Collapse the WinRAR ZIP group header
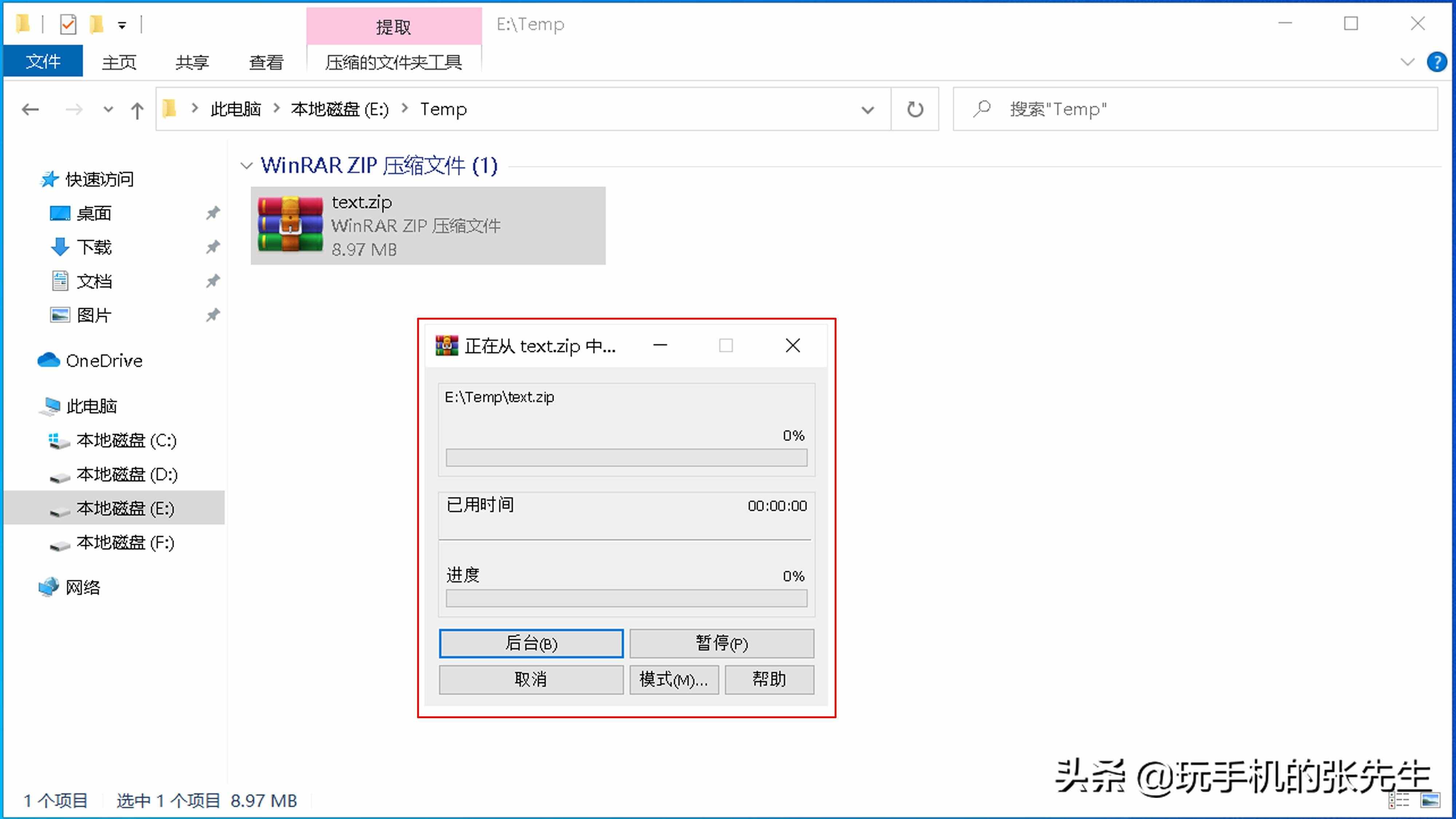 (x=246, y=166)
